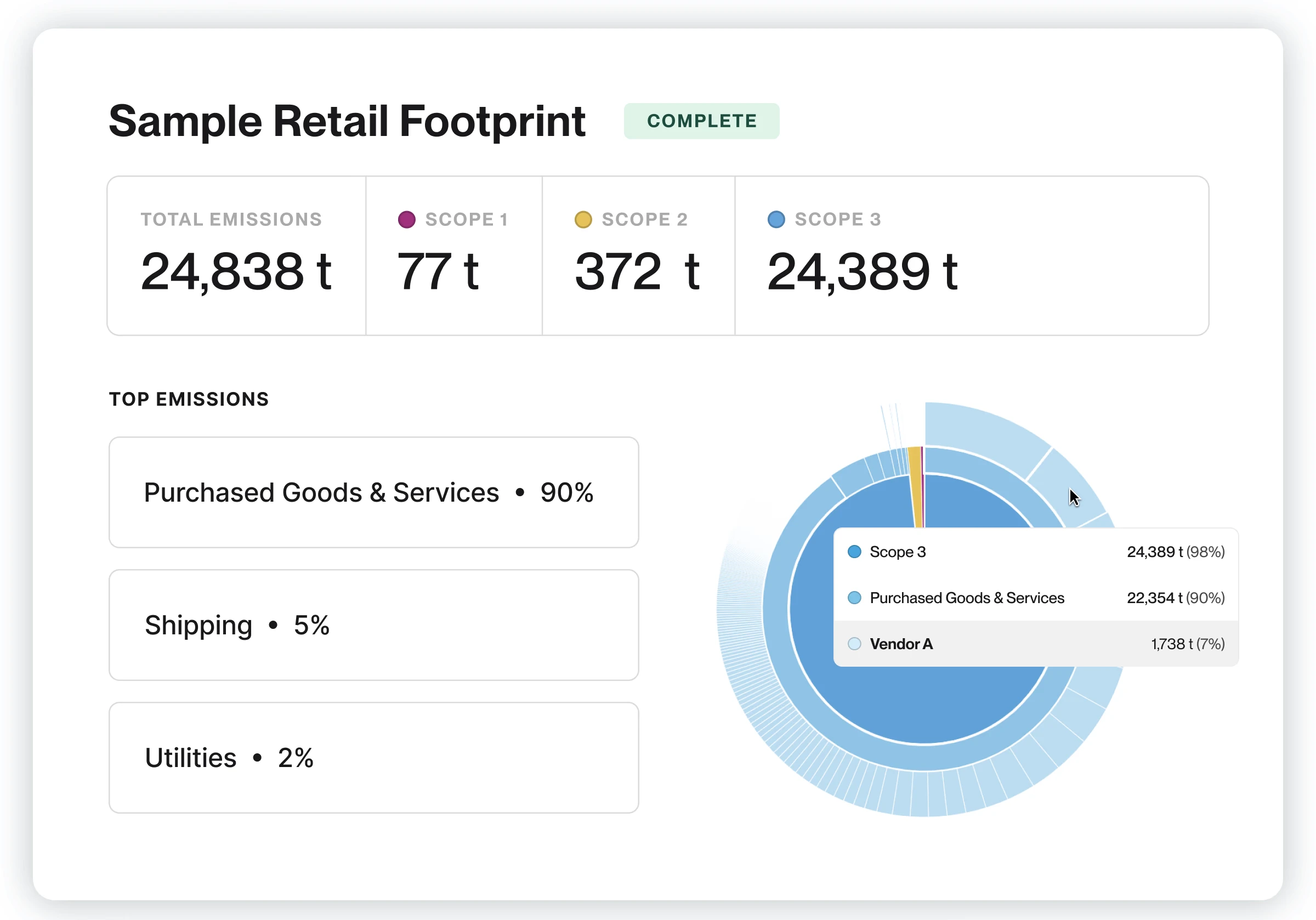Select the Scope 2 372 t panel

click(x=638, y=255)
